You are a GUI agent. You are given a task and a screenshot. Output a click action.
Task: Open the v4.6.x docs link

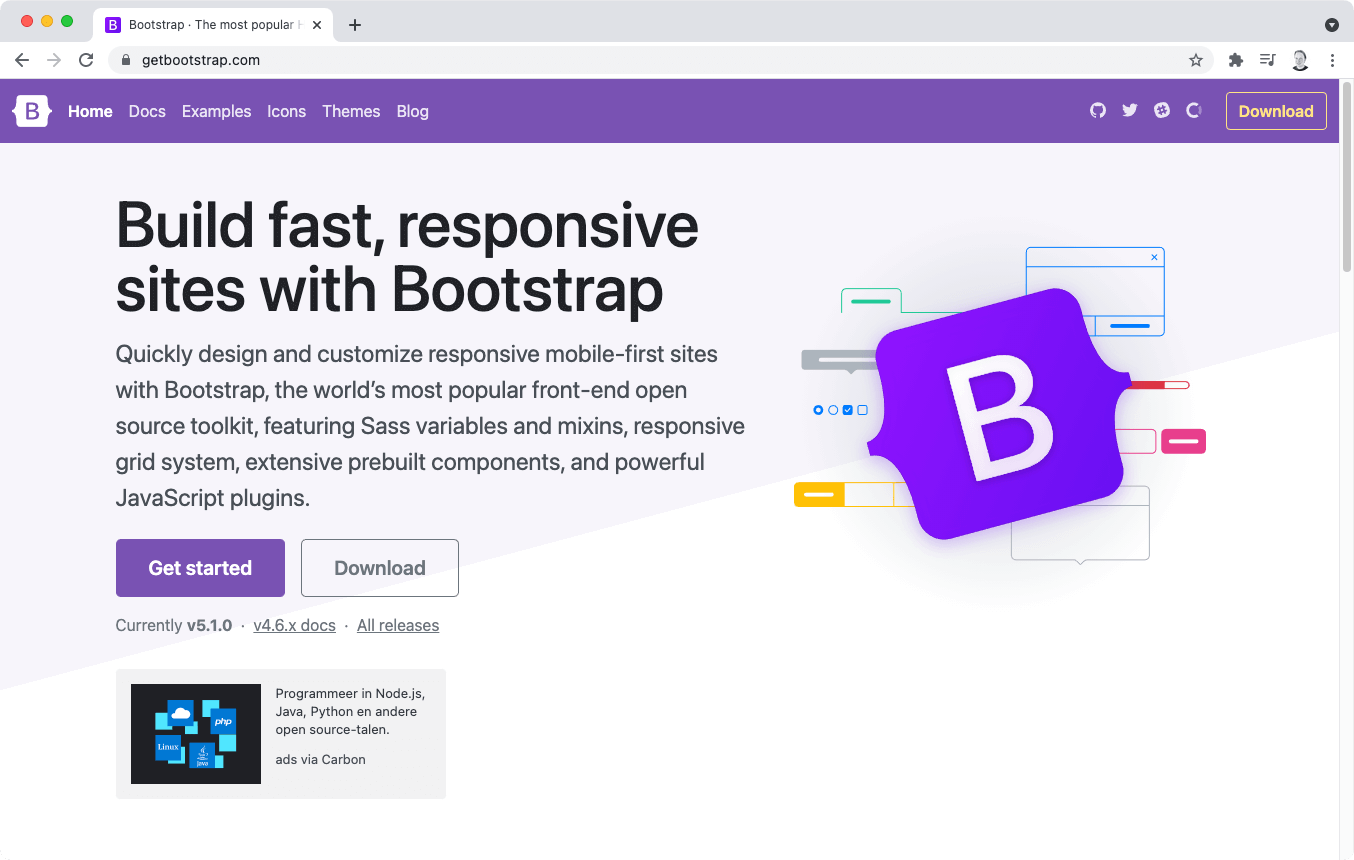[294, 625]
